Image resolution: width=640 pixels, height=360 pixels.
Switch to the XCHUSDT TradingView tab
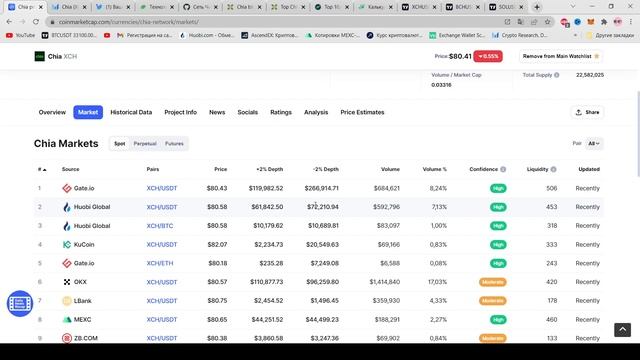click(x=420, y=7)
